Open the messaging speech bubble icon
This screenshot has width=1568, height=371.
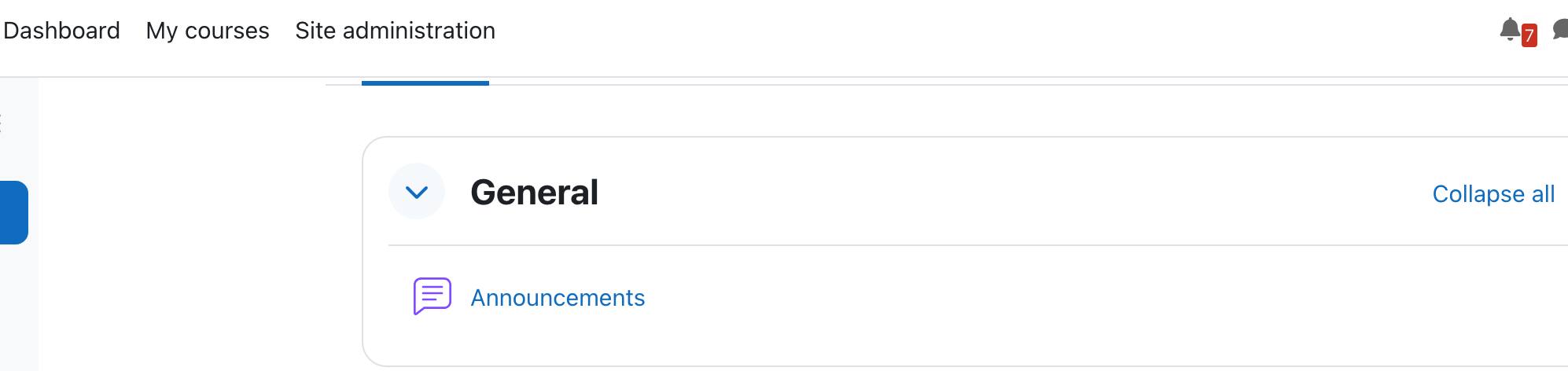1561,30
